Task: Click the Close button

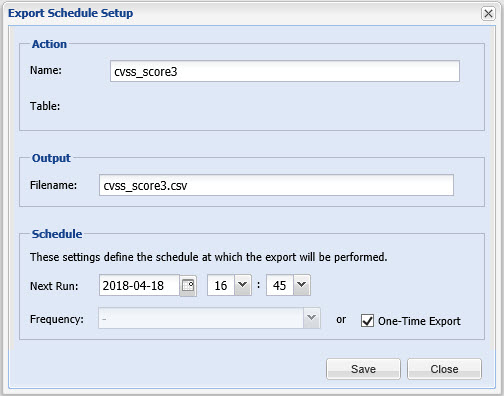Action: coord(444,369)
